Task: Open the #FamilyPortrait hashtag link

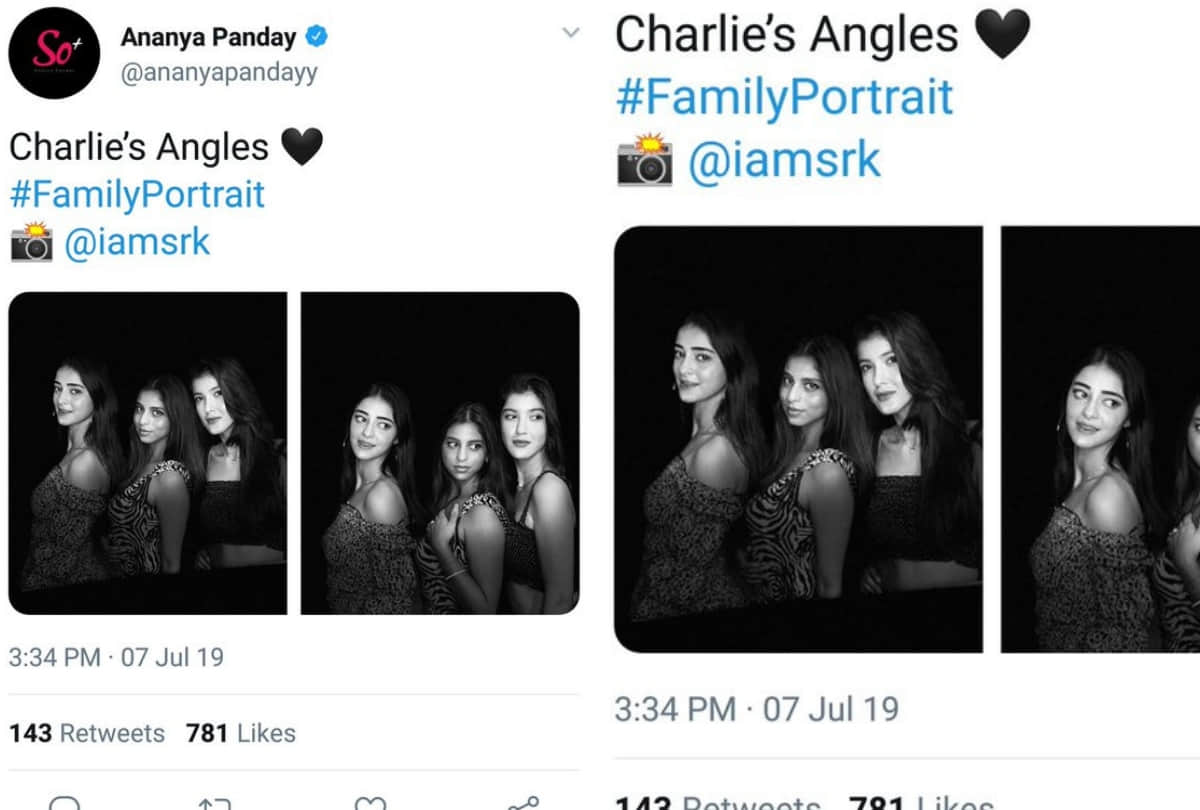Action: click(135, 194)
